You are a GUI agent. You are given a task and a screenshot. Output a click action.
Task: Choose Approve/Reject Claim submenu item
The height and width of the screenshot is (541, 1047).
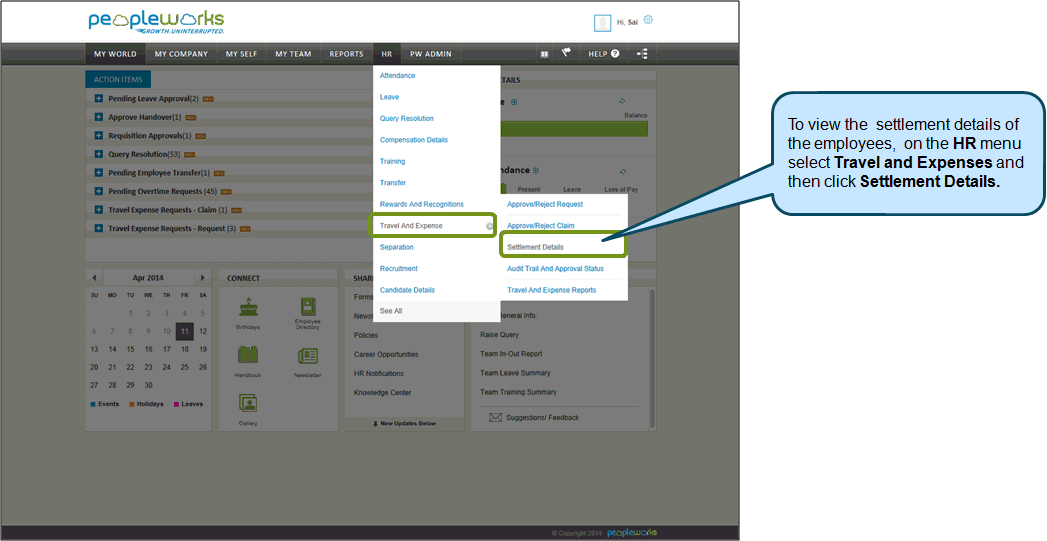point(541,226)
